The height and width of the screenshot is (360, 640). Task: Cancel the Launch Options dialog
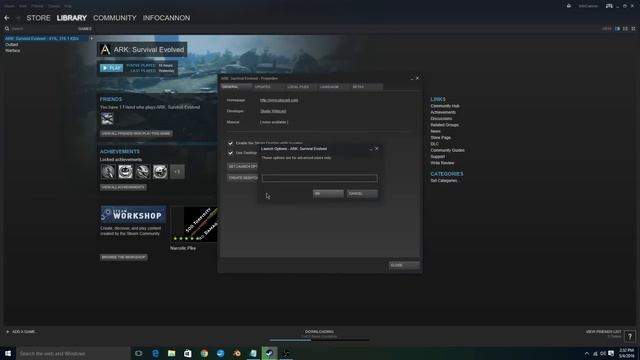[x=362, y=193]
